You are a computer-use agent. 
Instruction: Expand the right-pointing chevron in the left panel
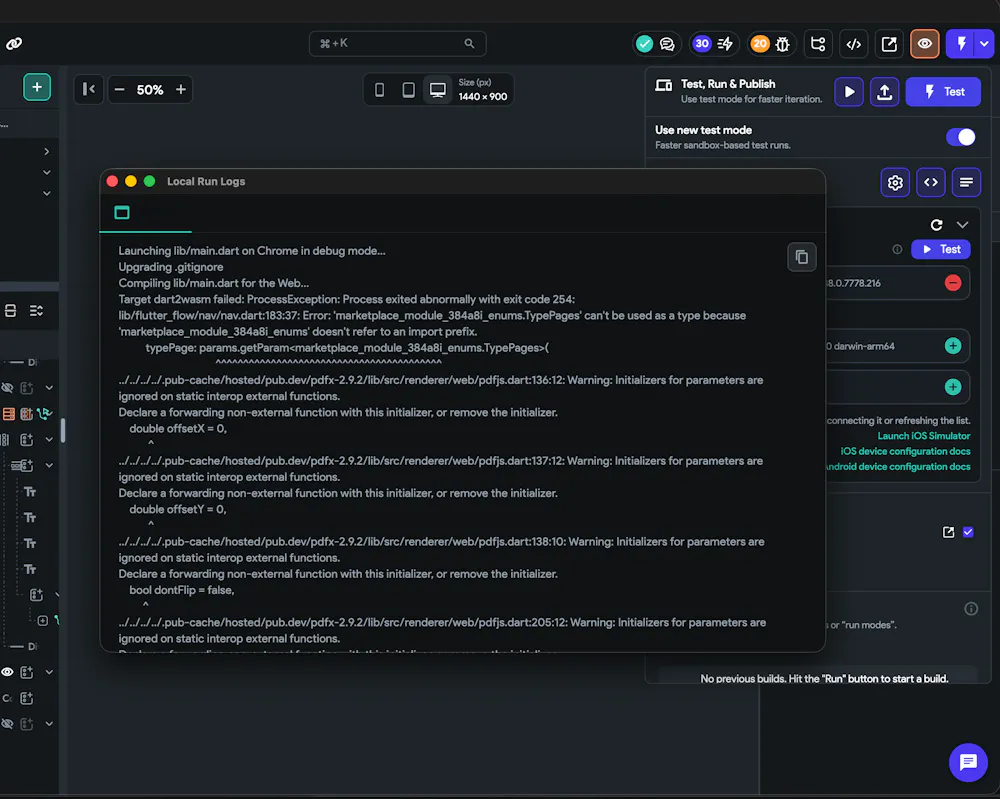pyautogui.click(x=47, y=152)
